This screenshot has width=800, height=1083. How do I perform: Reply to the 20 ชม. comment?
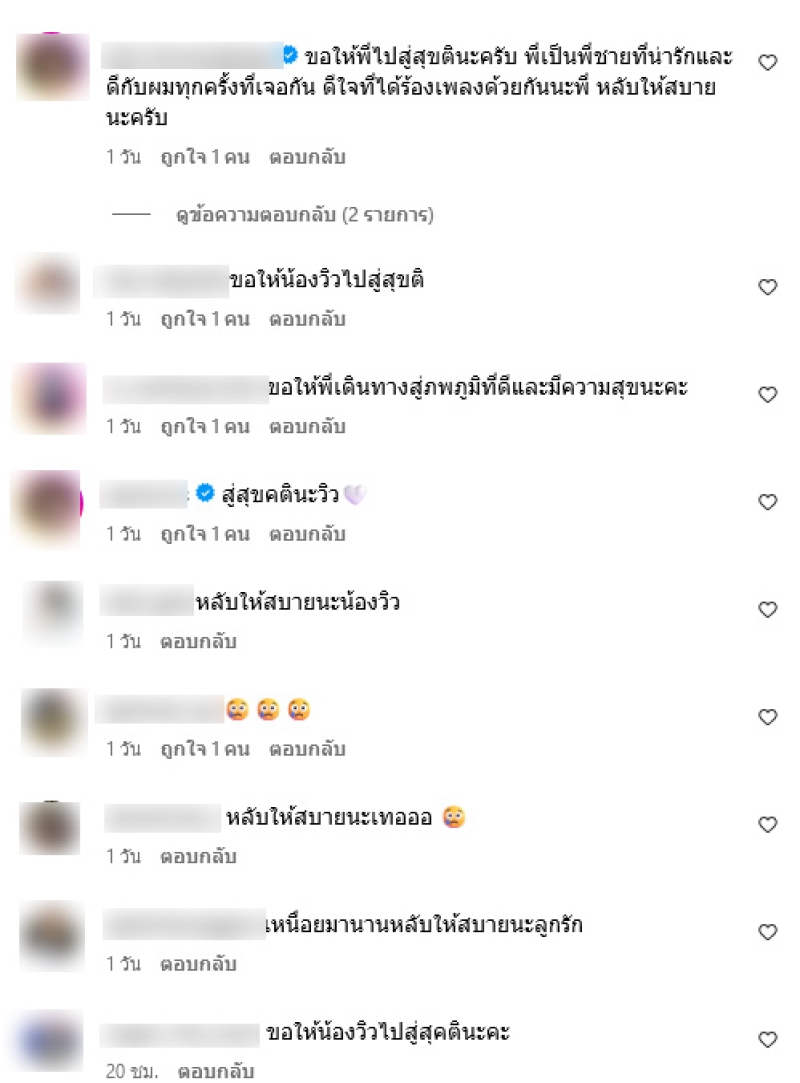(x=216, y=1071)
